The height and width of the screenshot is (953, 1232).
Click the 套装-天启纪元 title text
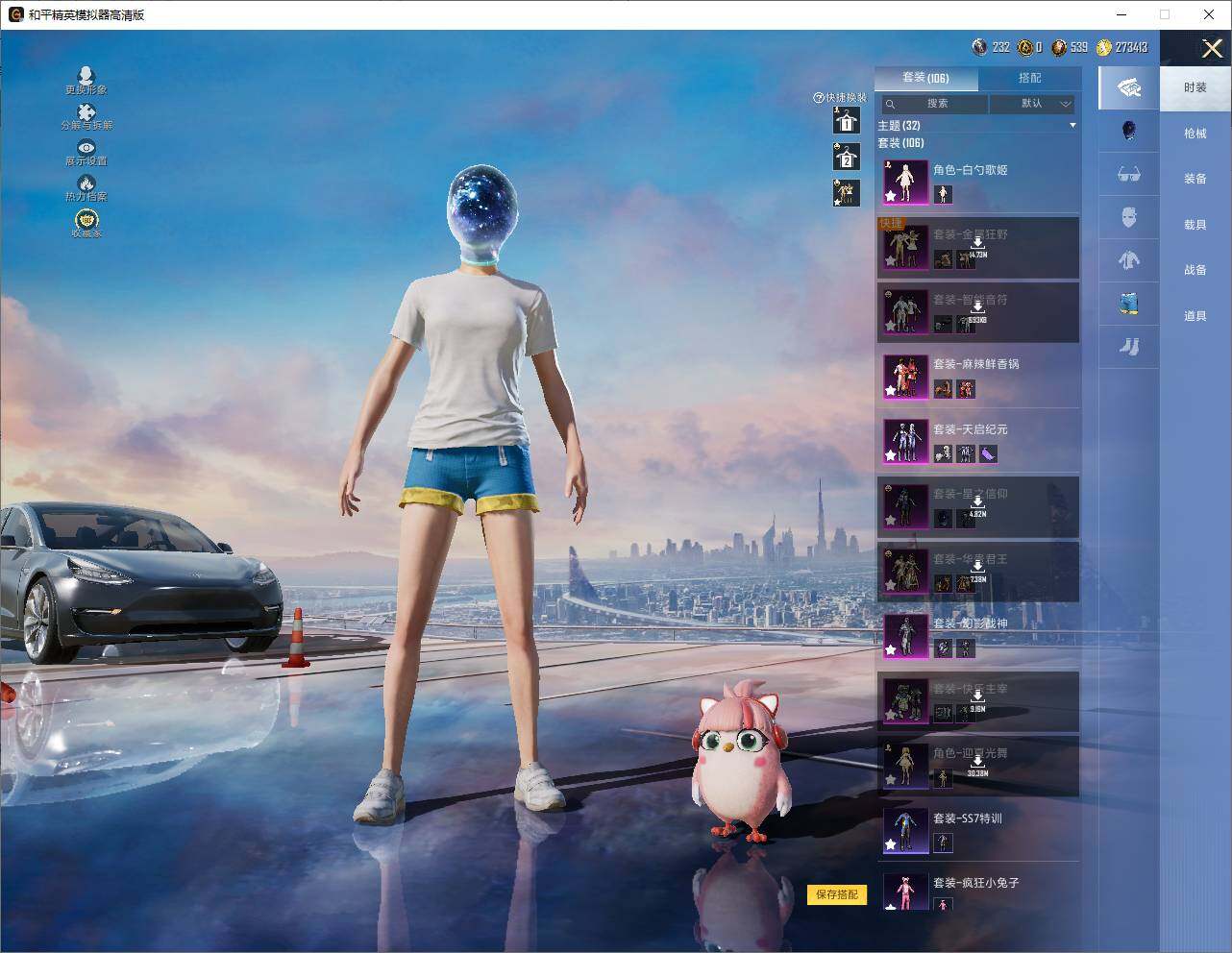971,429
